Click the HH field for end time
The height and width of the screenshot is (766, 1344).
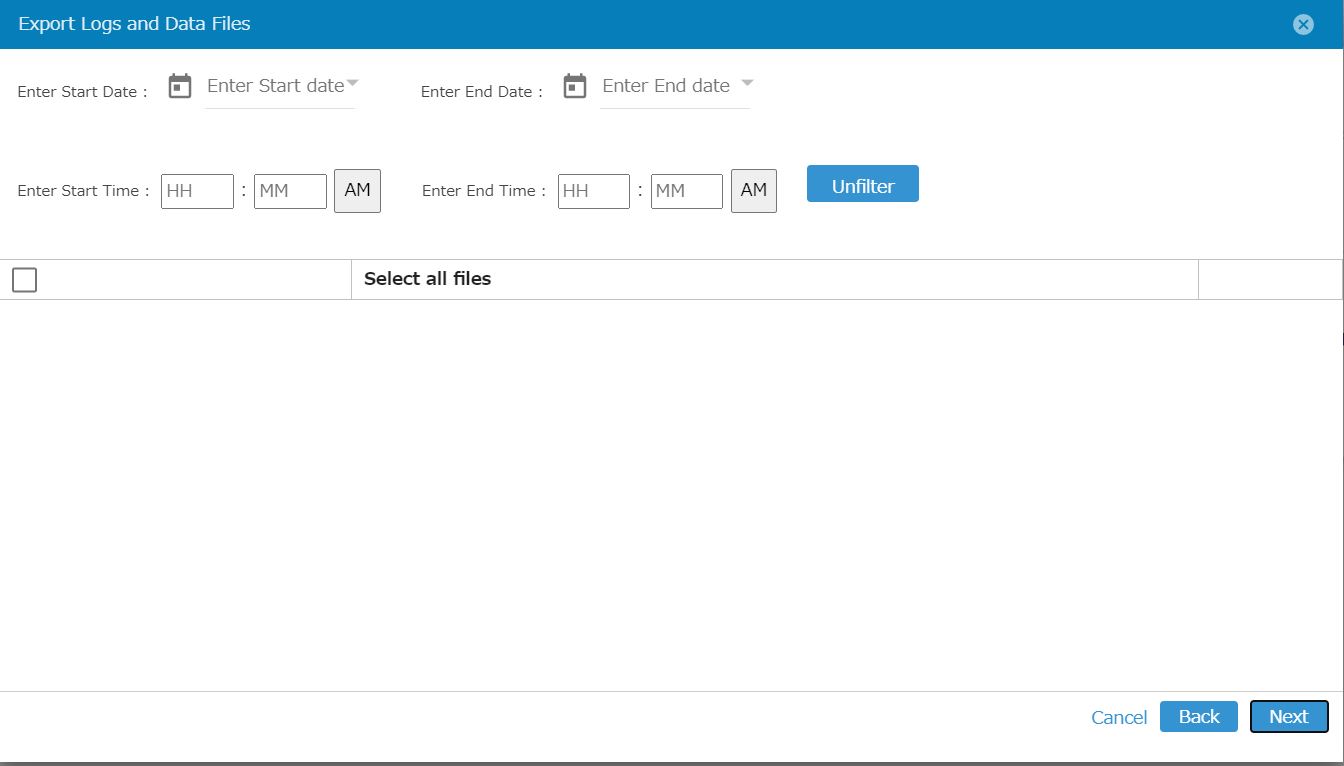pyautogui.click(x=593, y=190)
